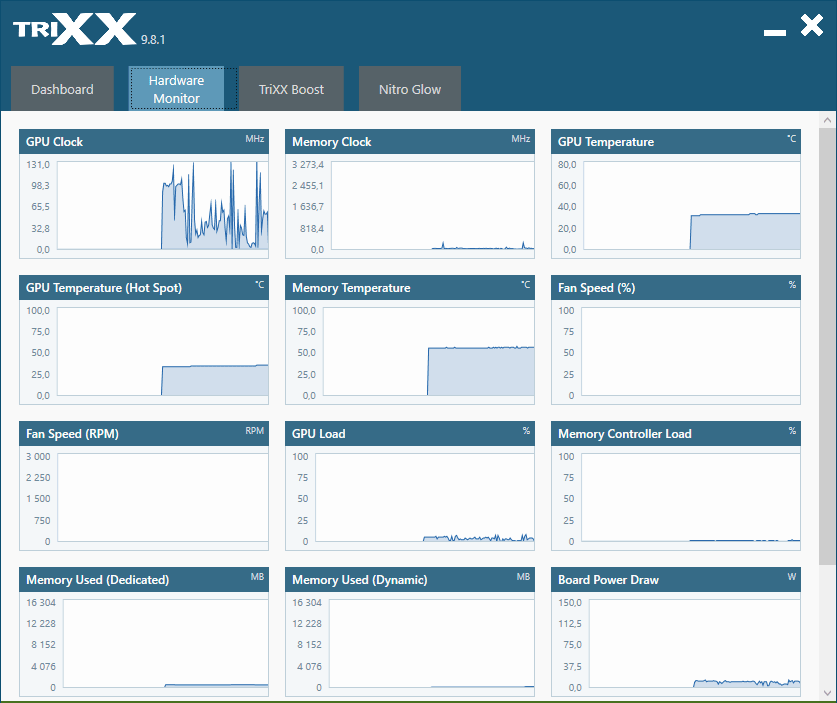Click the 'GPU Temperature (Hot Spot)' title
Screen dimensions: 837x703
(104, 288)
